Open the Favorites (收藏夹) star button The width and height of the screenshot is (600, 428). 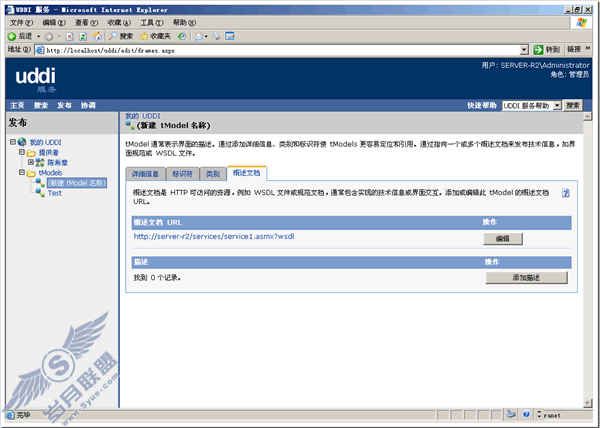(x=155, y=36)
